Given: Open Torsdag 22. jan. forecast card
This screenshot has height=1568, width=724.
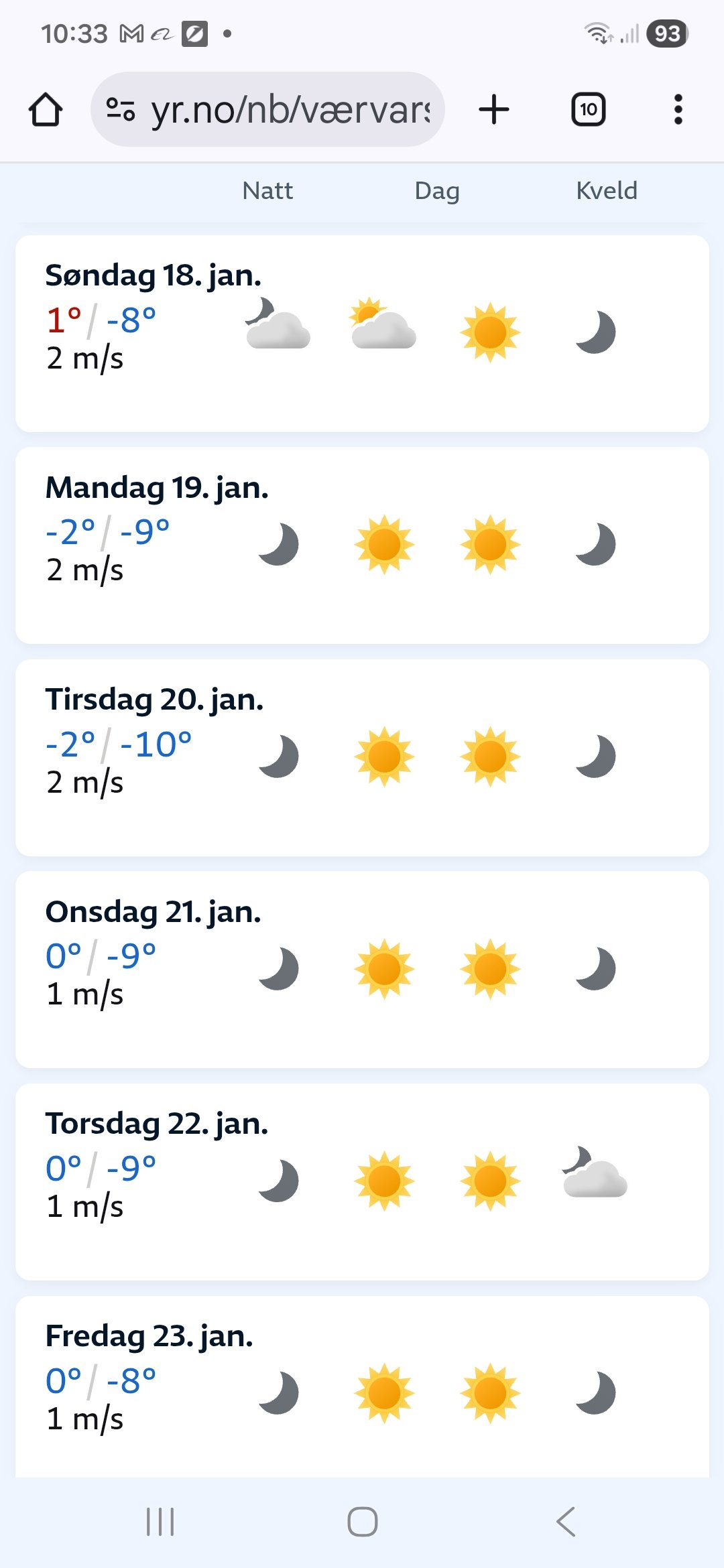Looking at the screenshot, I should click(x=362, y=1182).
